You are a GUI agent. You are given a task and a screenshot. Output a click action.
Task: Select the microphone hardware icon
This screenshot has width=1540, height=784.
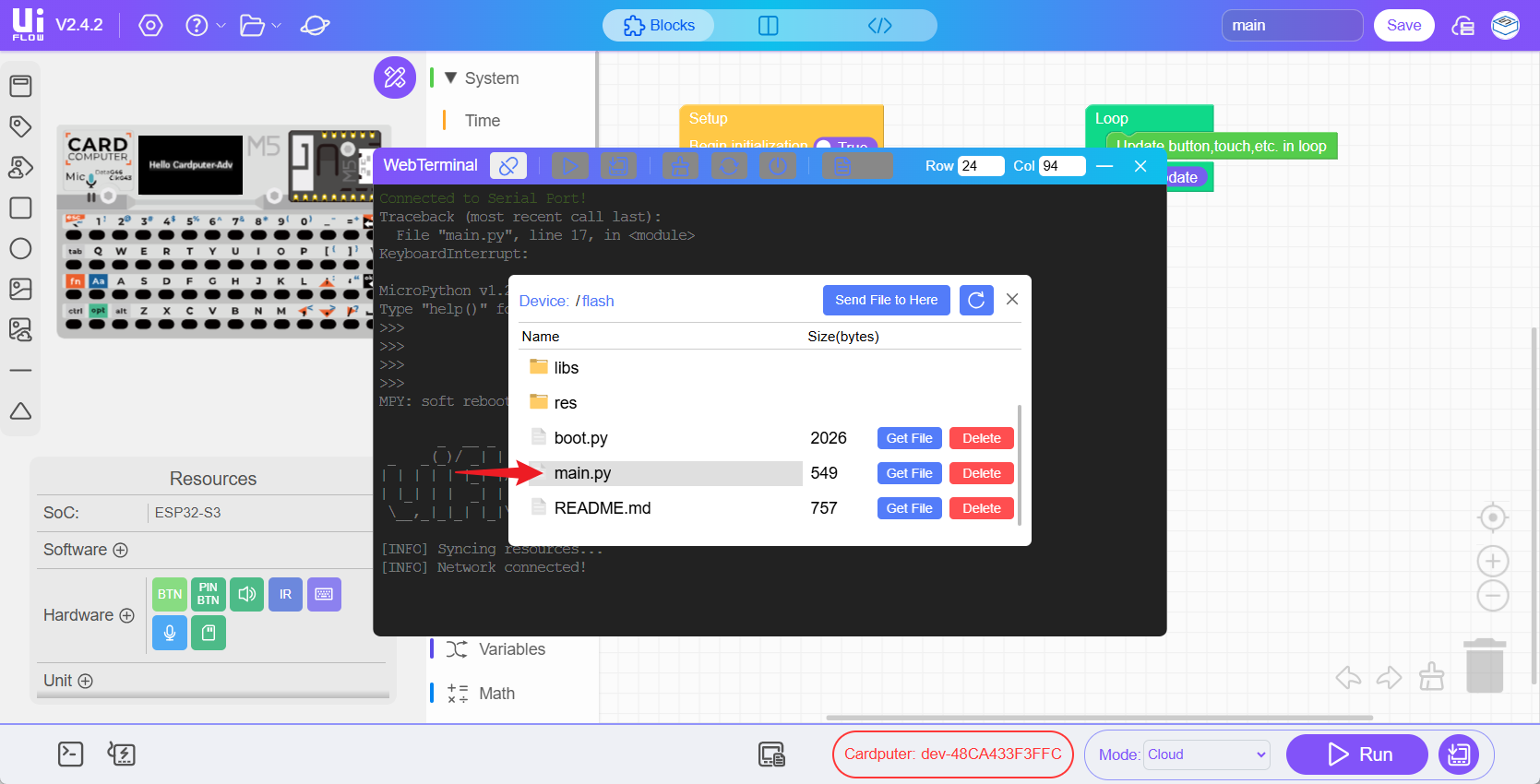coord(170,633)
